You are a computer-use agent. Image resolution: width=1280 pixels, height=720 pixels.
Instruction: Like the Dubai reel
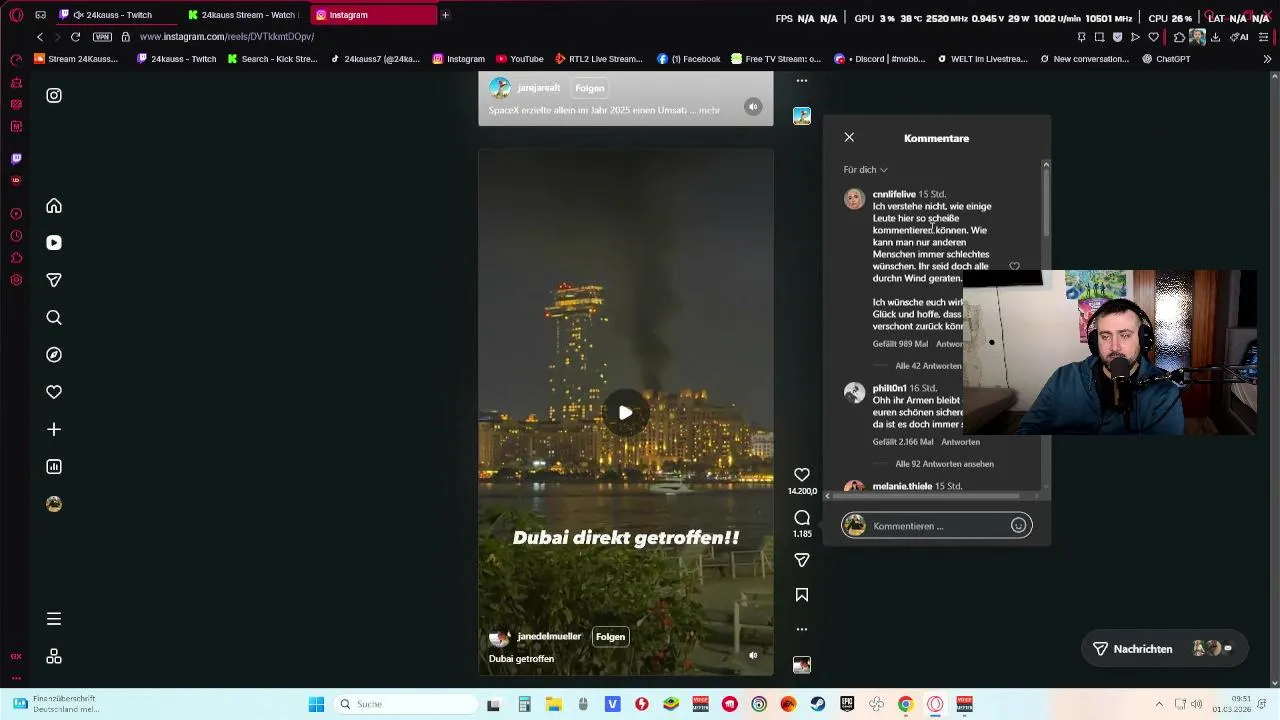(x=802, y=474)
